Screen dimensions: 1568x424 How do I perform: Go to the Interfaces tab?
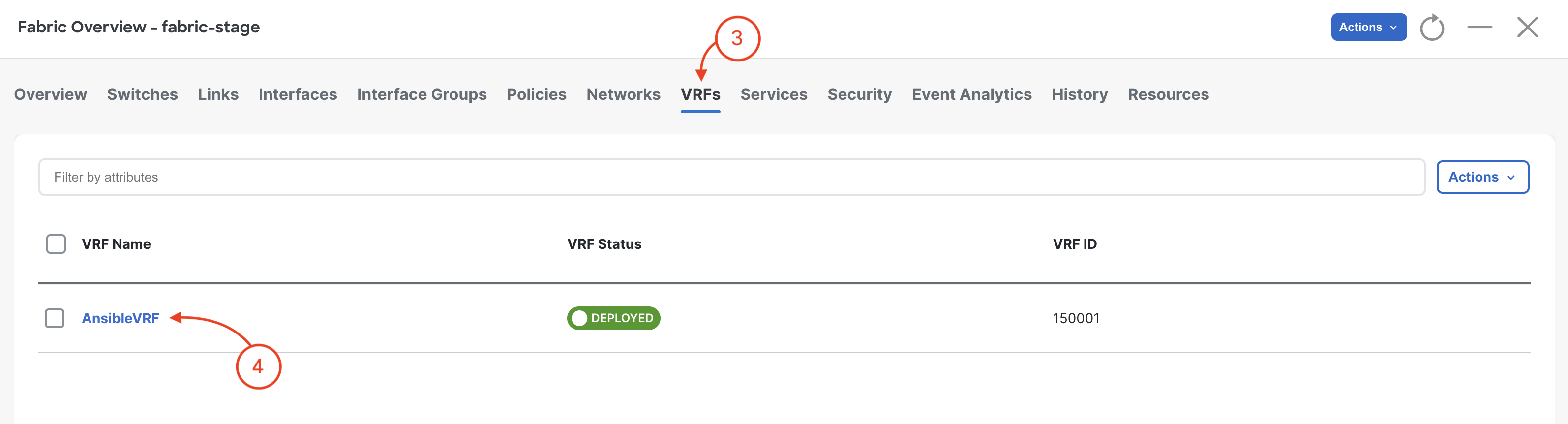[x=298, y=94]
